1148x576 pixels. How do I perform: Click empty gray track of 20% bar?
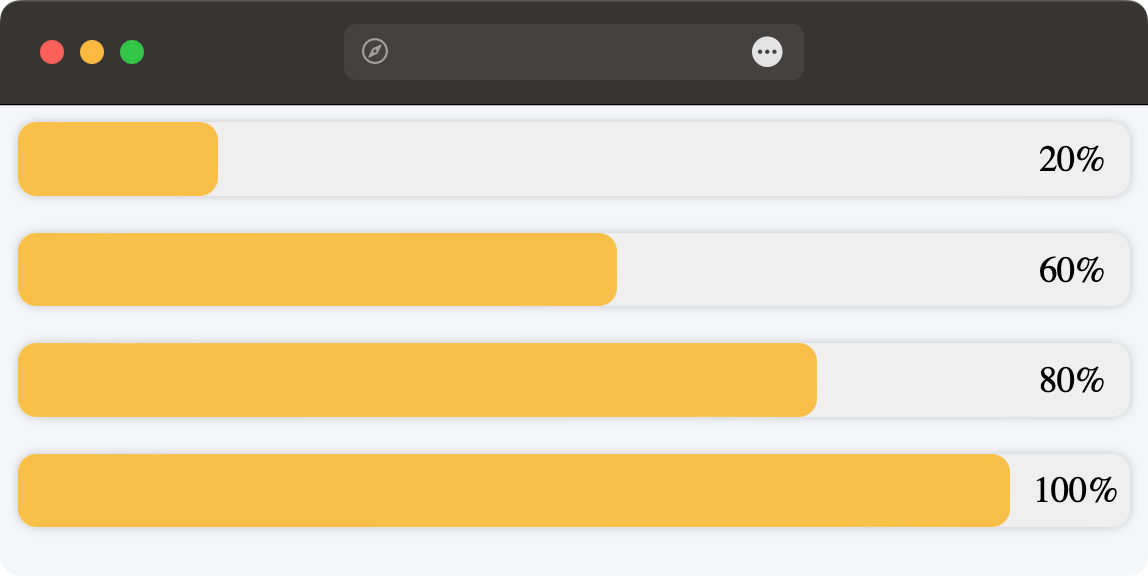pos(622,159)
